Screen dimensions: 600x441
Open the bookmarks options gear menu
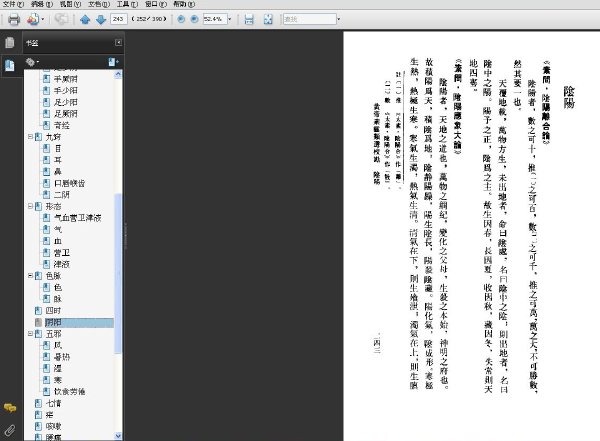click(32, 62)
